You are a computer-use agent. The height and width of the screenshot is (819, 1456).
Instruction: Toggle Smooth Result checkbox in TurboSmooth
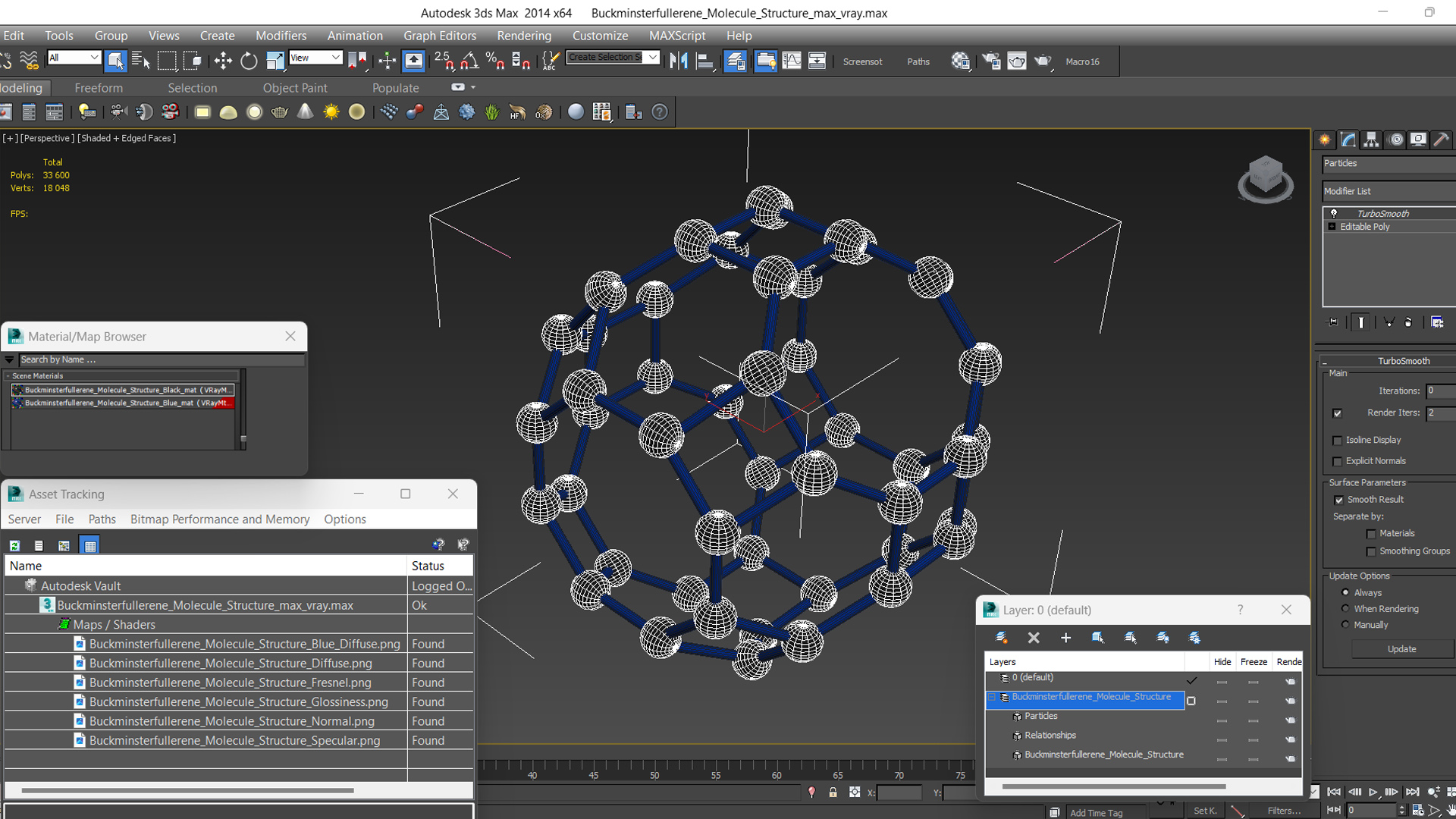point(1338,499)
